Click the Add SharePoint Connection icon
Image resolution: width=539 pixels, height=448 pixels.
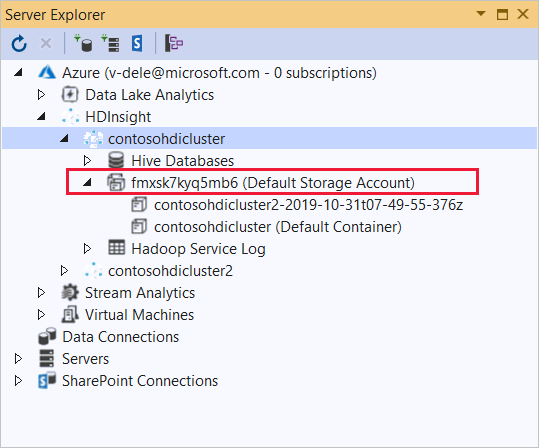137,44
